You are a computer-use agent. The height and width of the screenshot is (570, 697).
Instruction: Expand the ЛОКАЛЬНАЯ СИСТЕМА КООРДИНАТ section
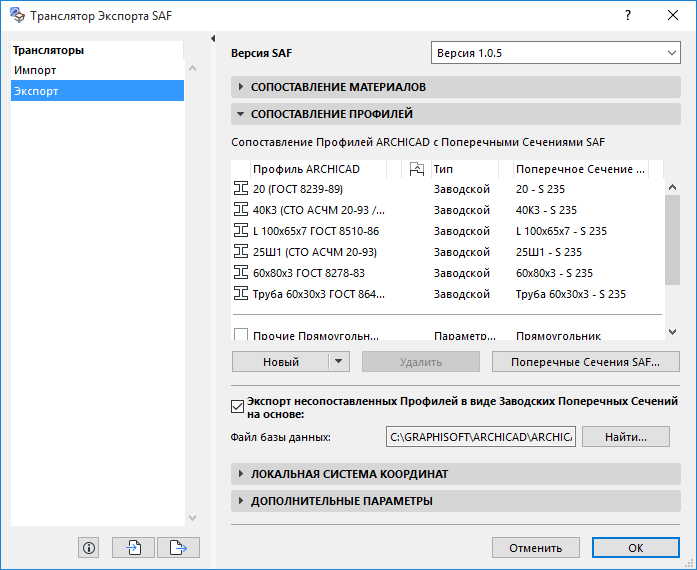(x=240, y=474)
